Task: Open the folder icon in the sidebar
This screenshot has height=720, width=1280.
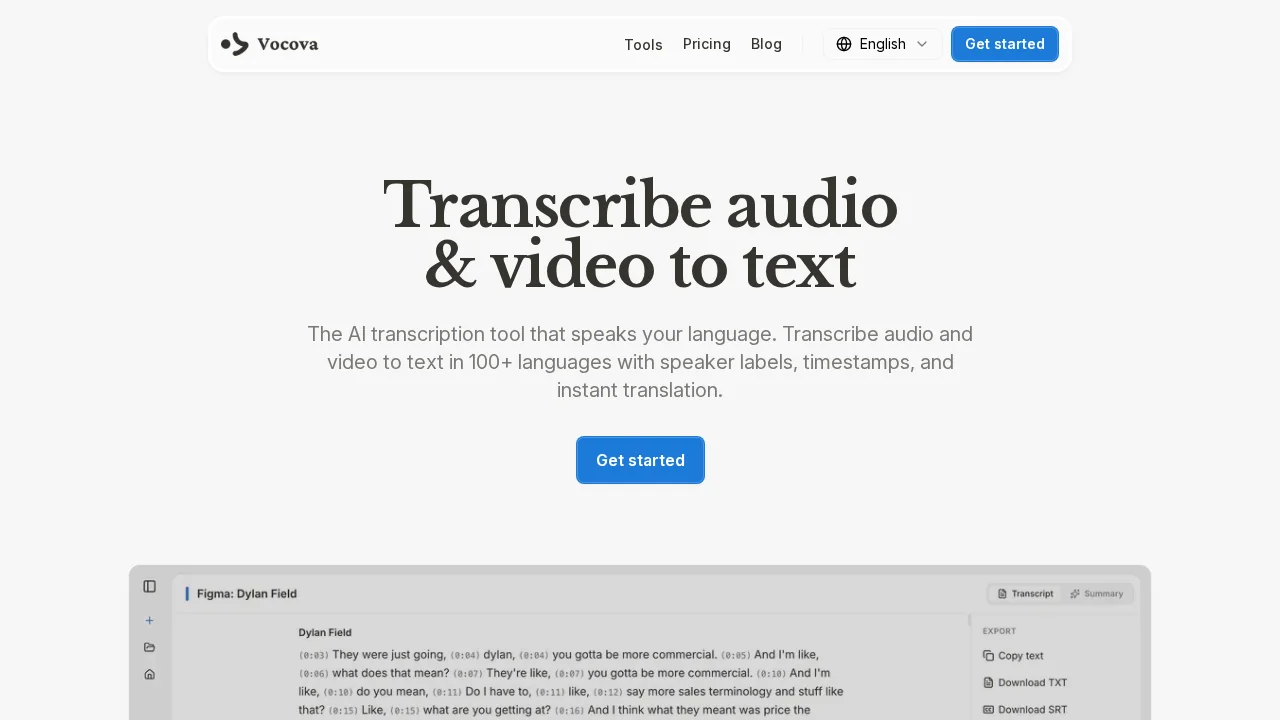Action: coord(149,647)
